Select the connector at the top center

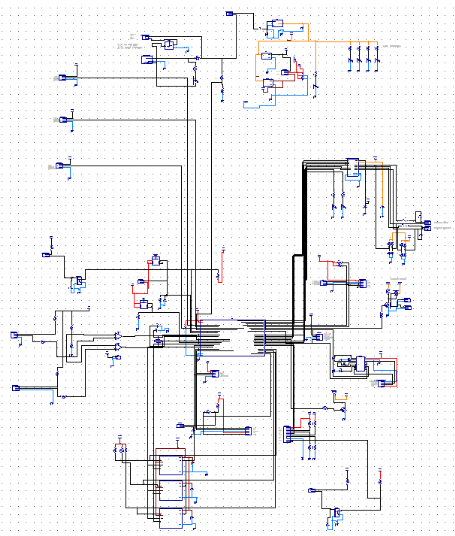point(229,14)
